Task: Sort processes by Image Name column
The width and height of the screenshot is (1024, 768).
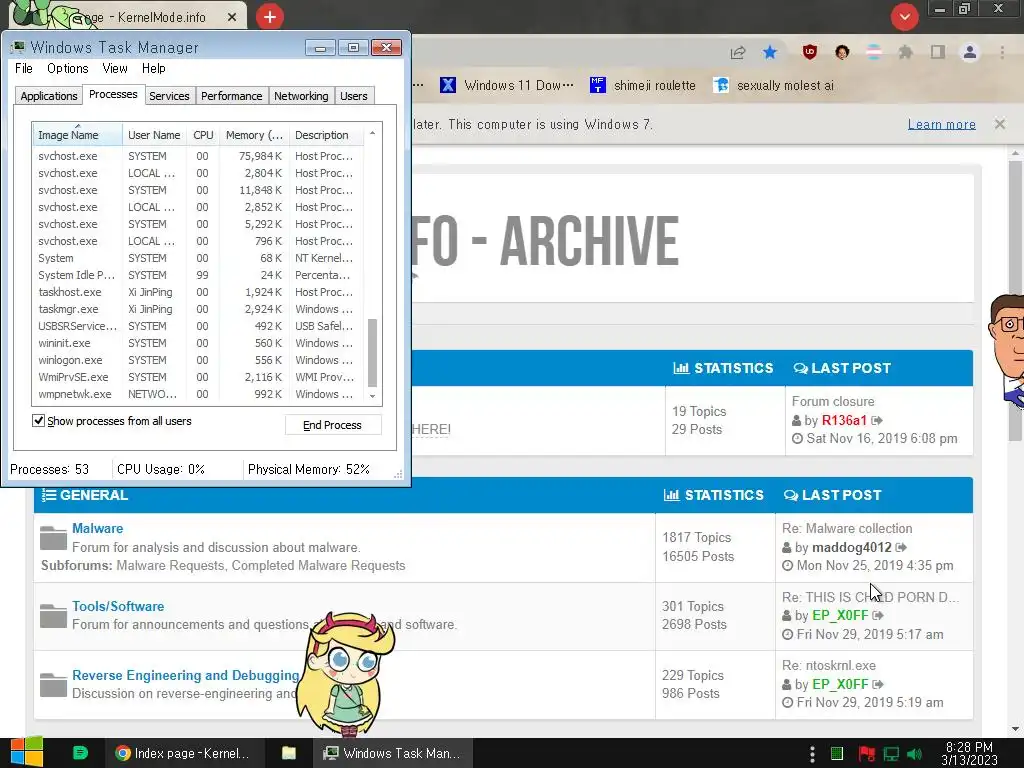Action: click(77, 135)
